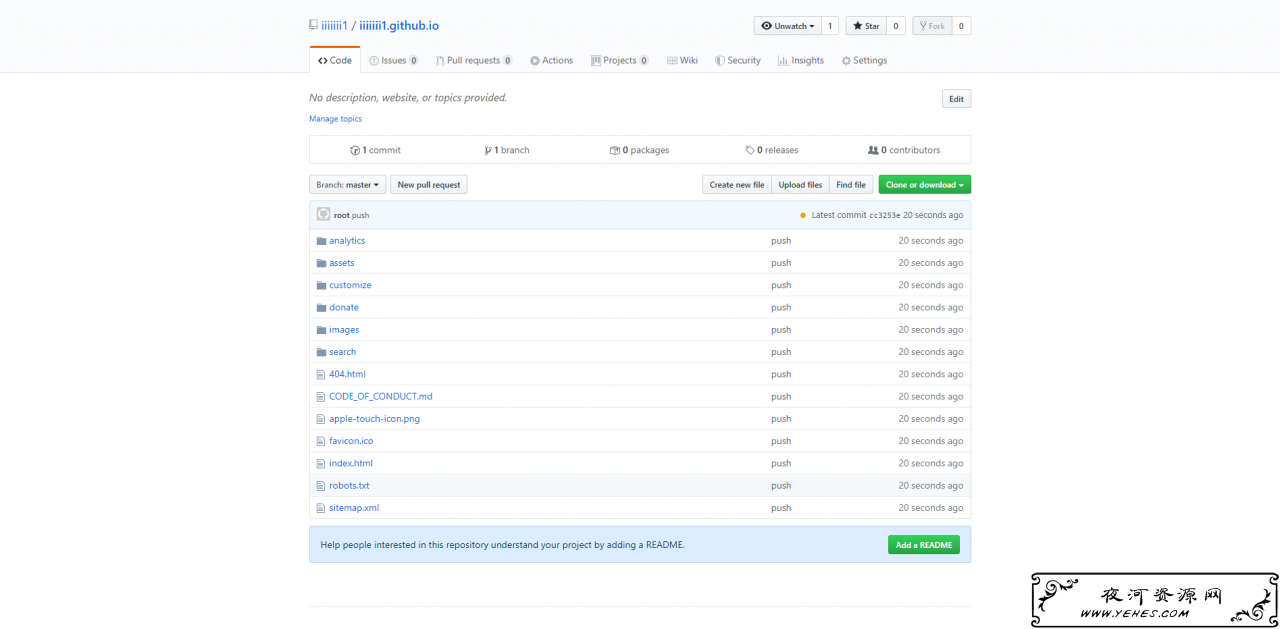Open commit hash cc3253e
The image size is (1280, 629).
884,215
